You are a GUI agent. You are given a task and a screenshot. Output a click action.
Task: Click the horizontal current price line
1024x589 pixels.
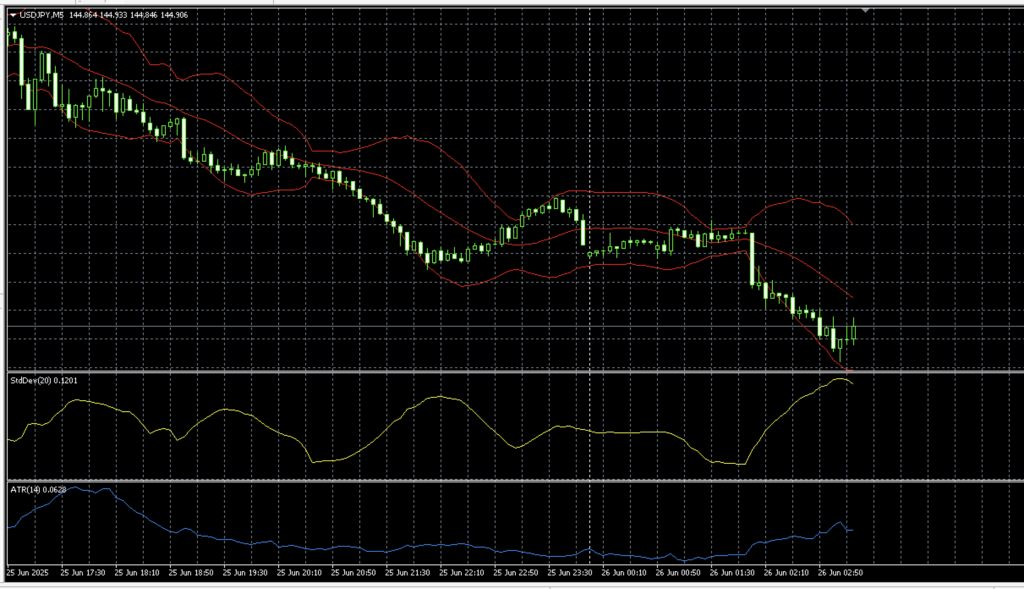[500, 326]
